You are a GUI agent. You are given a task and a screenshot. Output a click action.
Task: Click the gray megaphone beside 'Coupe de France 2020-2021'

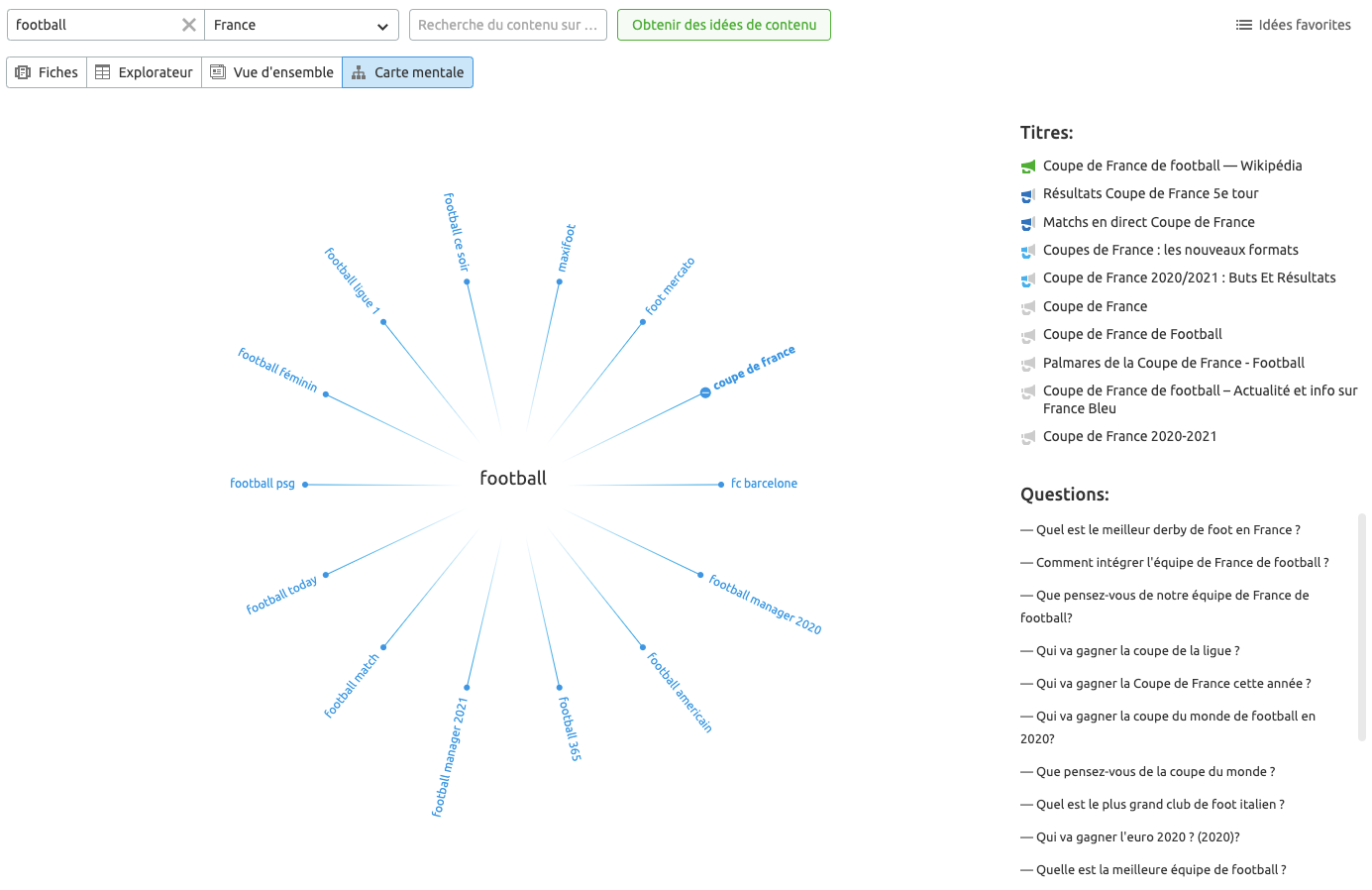[x=1027, y=436]
